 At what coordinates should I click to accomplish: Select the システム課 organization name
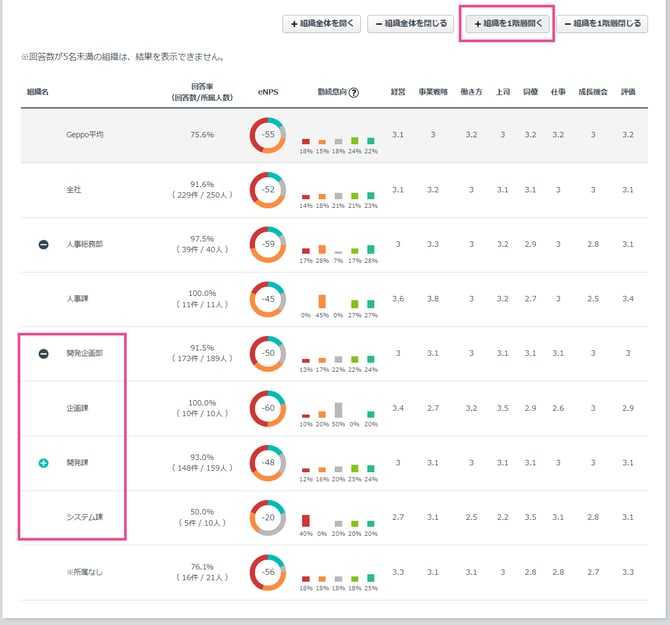(85, 517)
